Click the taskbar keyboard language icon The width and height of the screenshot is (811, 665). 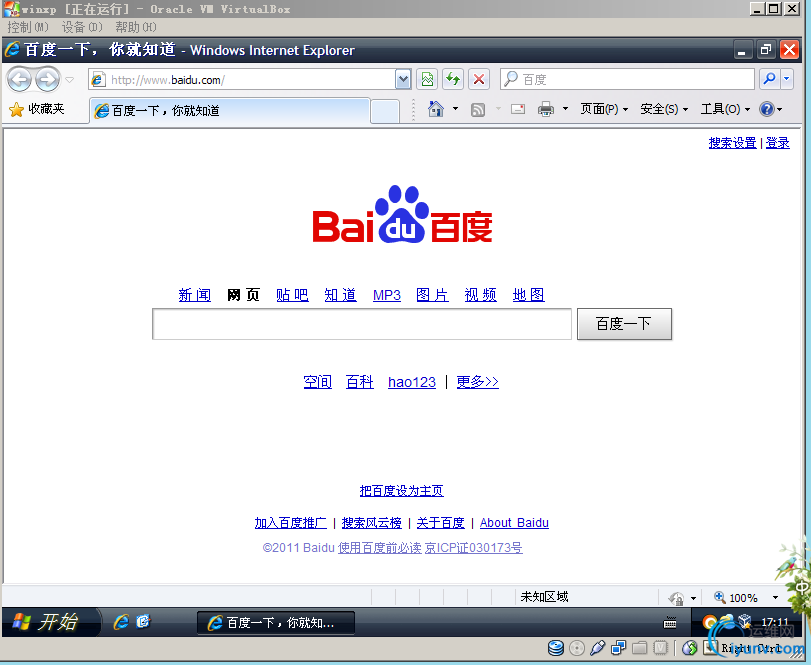tap(670, 623)
